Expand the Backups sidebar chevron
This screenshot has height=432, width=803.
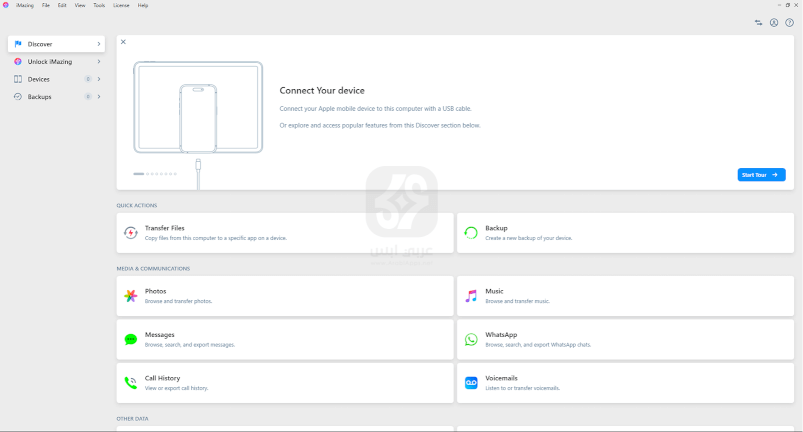coord(98,97)
